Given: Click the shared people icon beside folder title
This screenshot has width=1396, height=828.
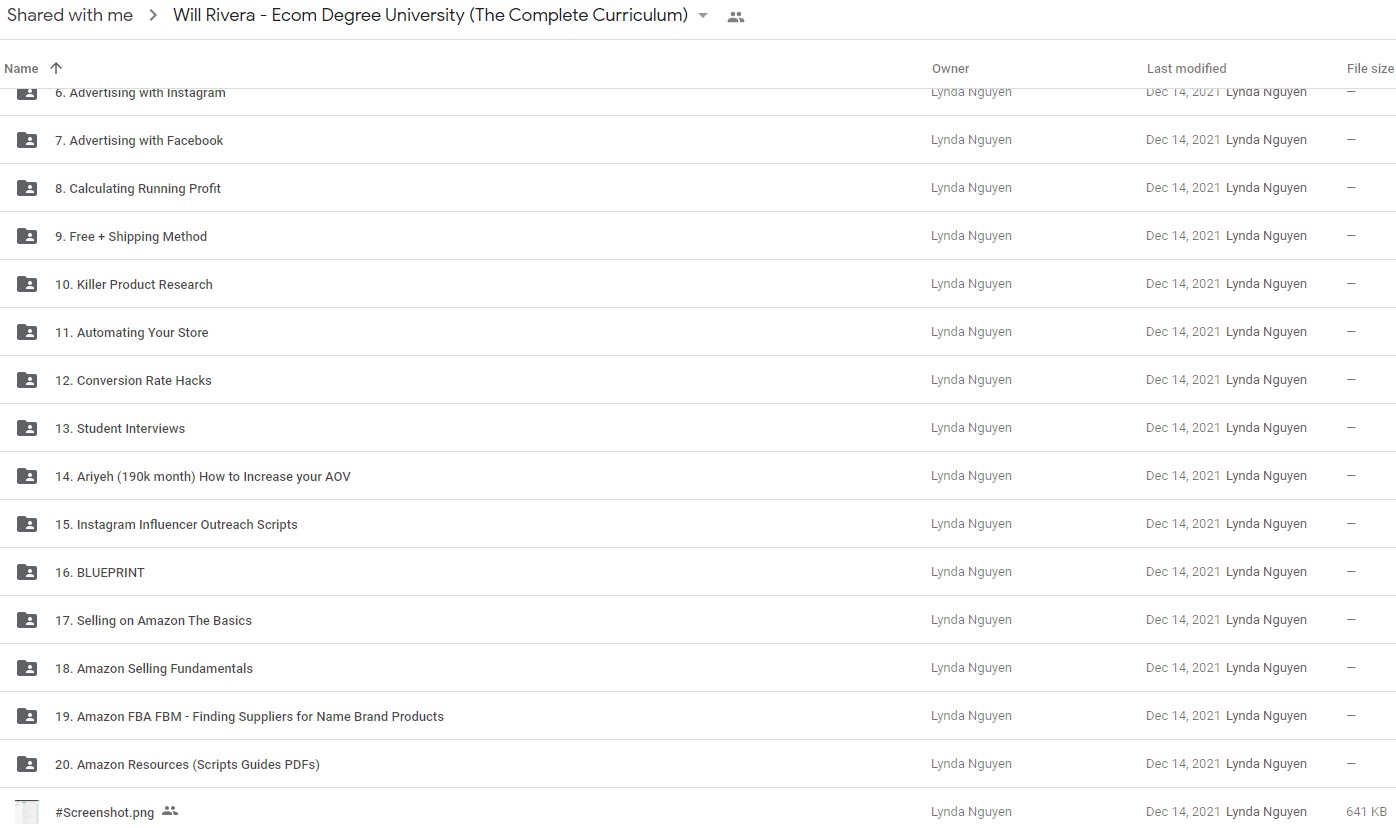Looking at the screenshot, I should (736, 17).
